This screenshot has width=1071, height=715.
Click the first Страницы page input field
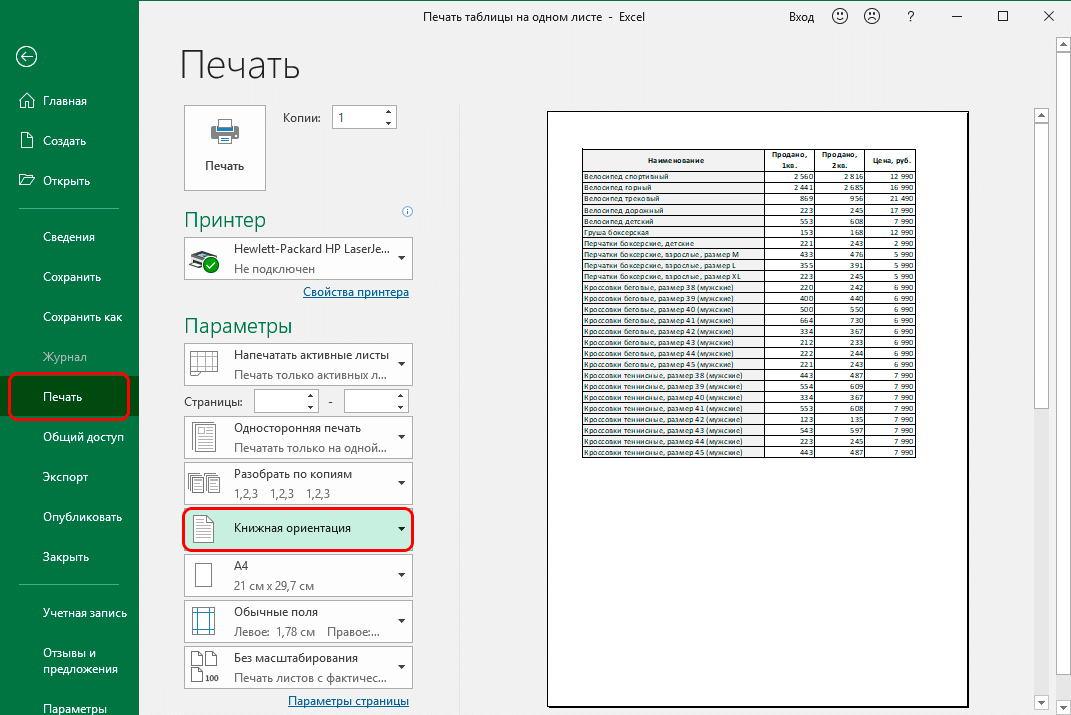278,401
